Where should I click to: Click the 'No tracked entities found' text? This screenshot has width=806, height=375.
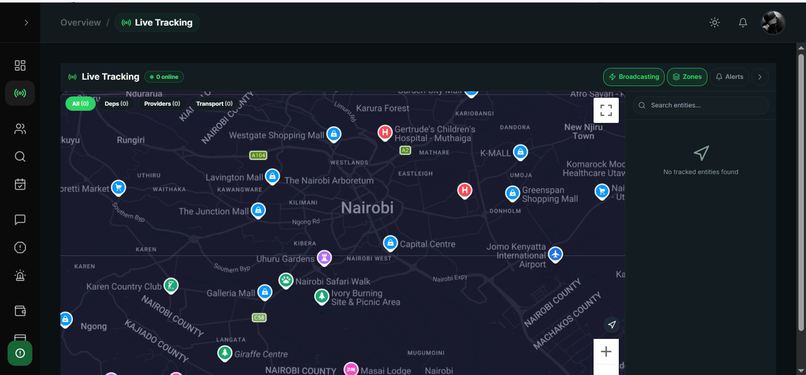(x=701, y=172)
